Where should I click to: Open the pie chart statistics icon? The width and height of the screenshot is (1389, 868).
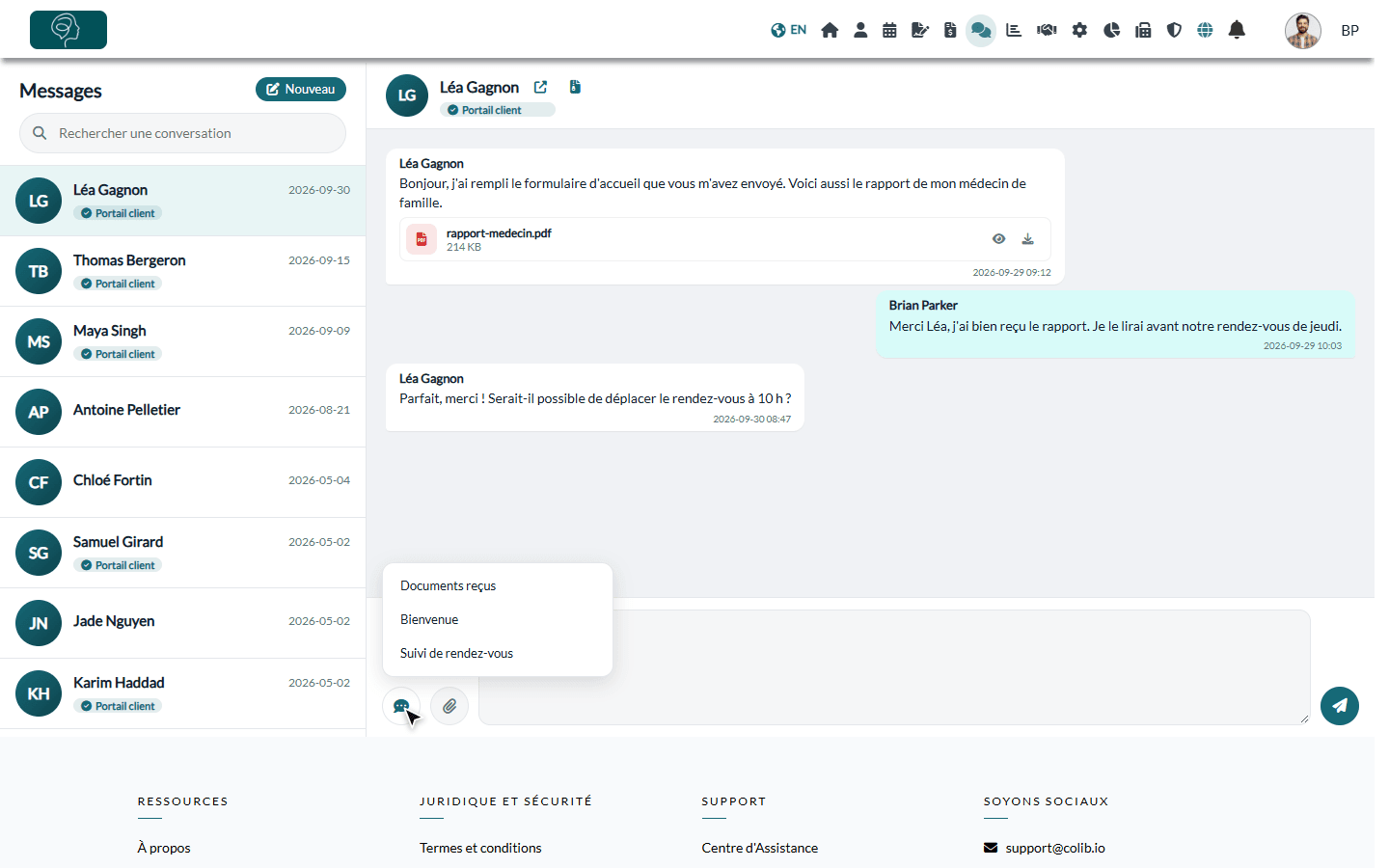pos(1111,30)
